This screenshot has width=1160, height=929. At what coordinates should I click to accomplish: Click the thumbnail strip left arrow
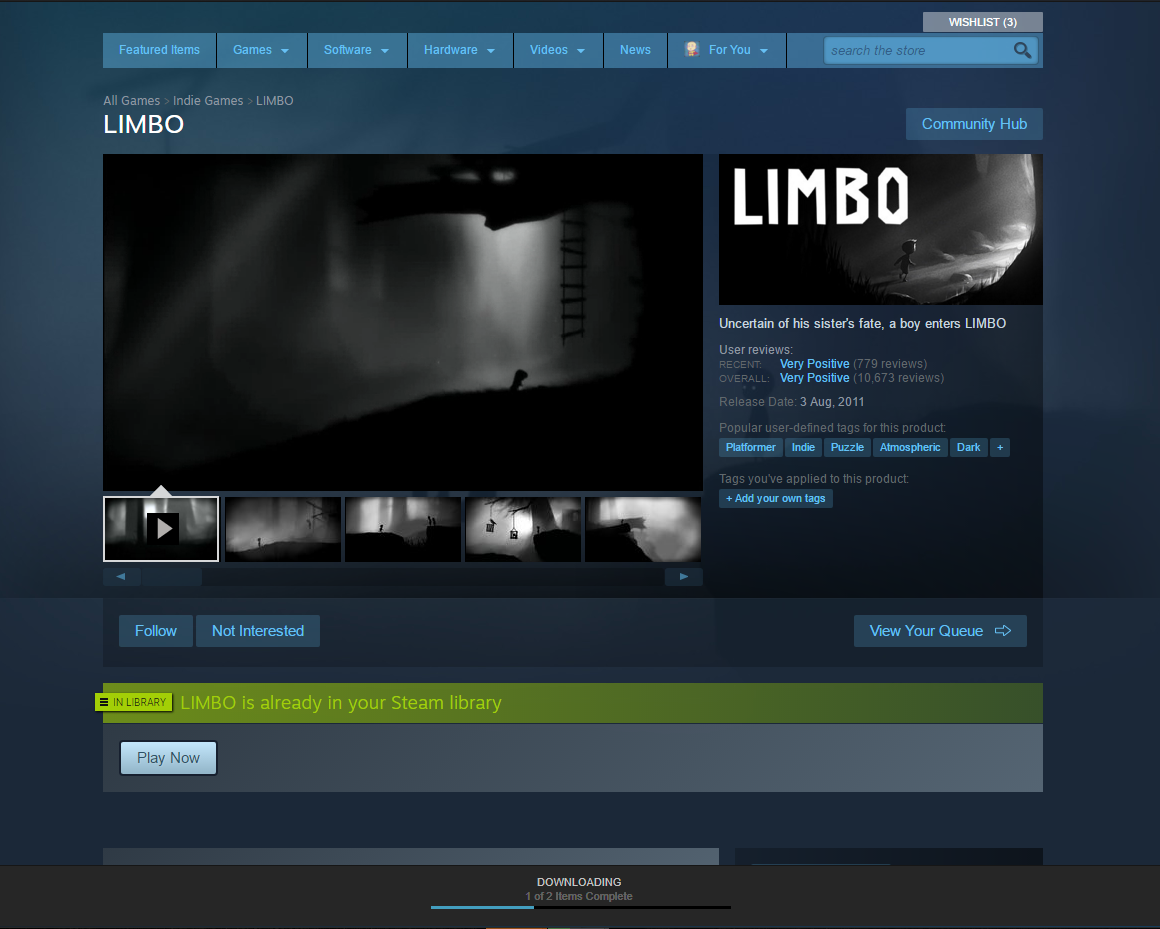coord(121,576)
